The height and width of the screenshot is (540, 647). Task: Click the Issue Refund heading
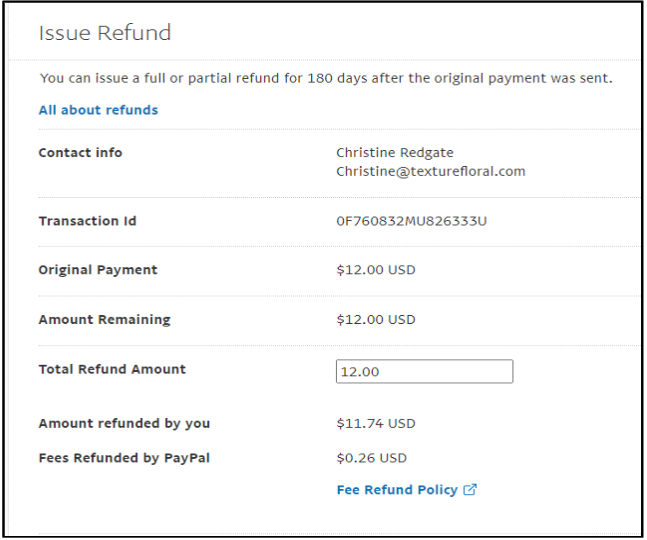pos(104,33)
